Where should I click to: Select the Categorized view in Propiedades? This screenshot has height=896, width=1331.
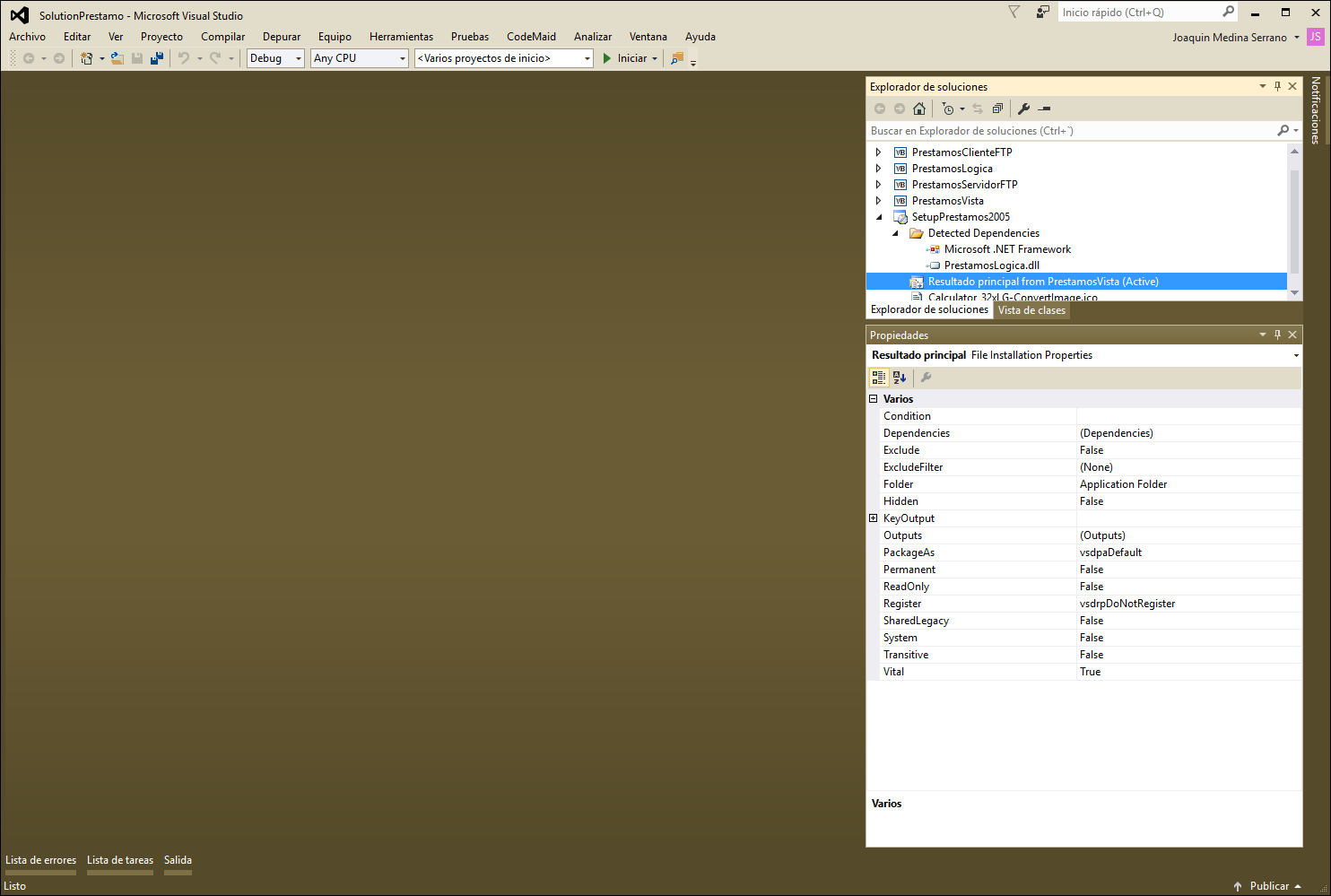click(879, 378)
